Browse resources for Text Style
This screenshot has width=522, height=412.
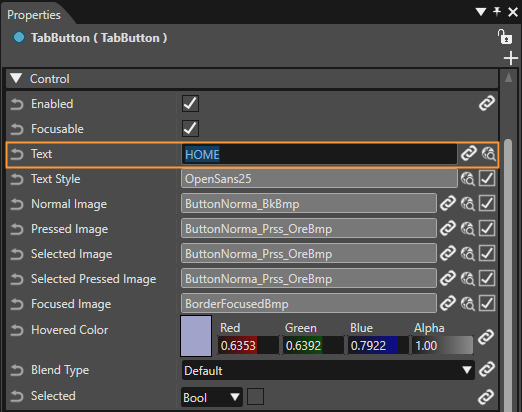[468, 179]
